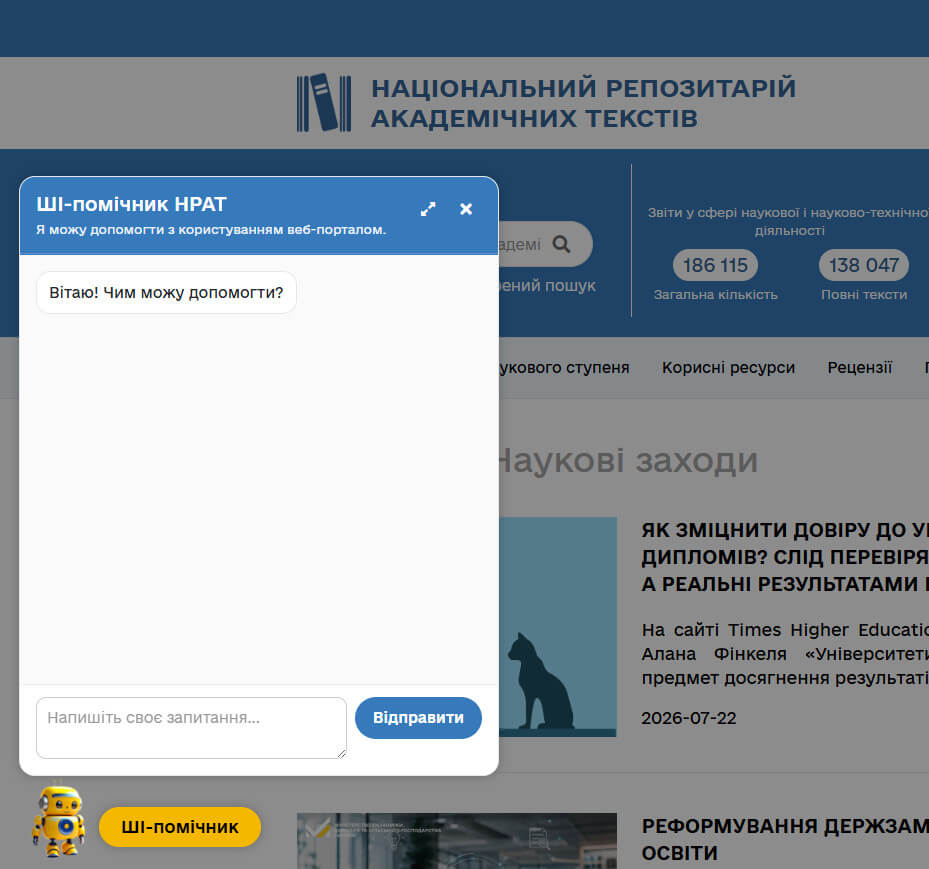
Task: Open the partially hidden наукового ступеня menu item
Action: tap(564, 367)
